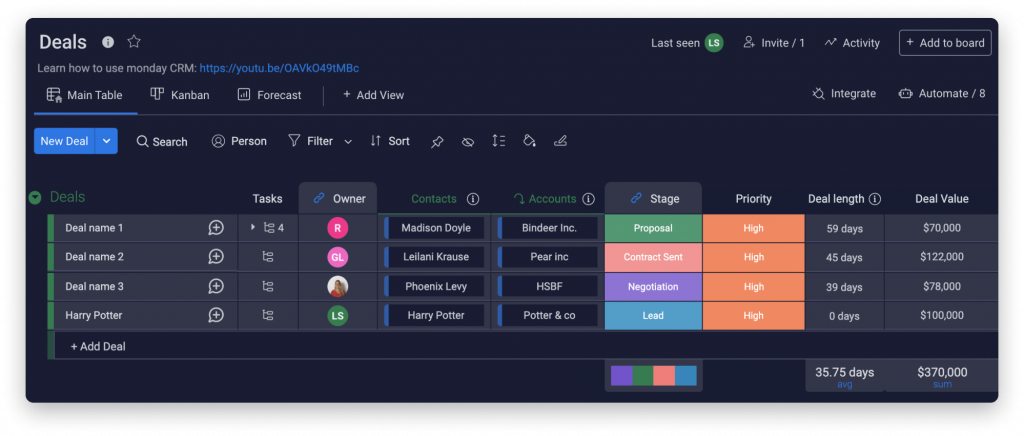The width and height of the screenshot is (1024, 436).
Task: Open conversation for Deal name 1
Action: 216,228
